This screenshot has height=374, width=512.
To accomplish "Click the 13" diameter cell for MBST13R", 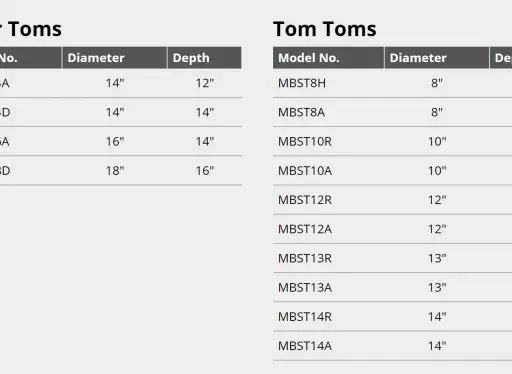I will tap(437, 258).
